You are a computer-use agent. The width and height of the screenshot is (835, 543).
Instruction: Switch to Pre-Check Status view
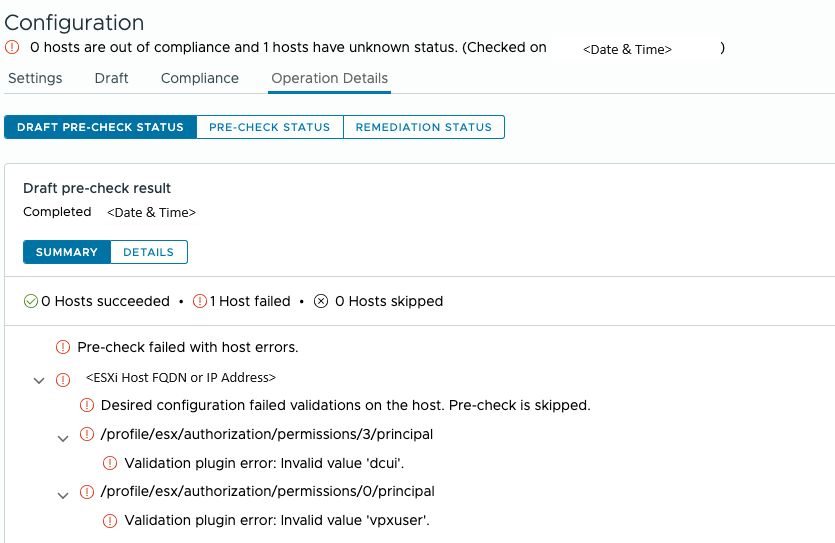269,127
